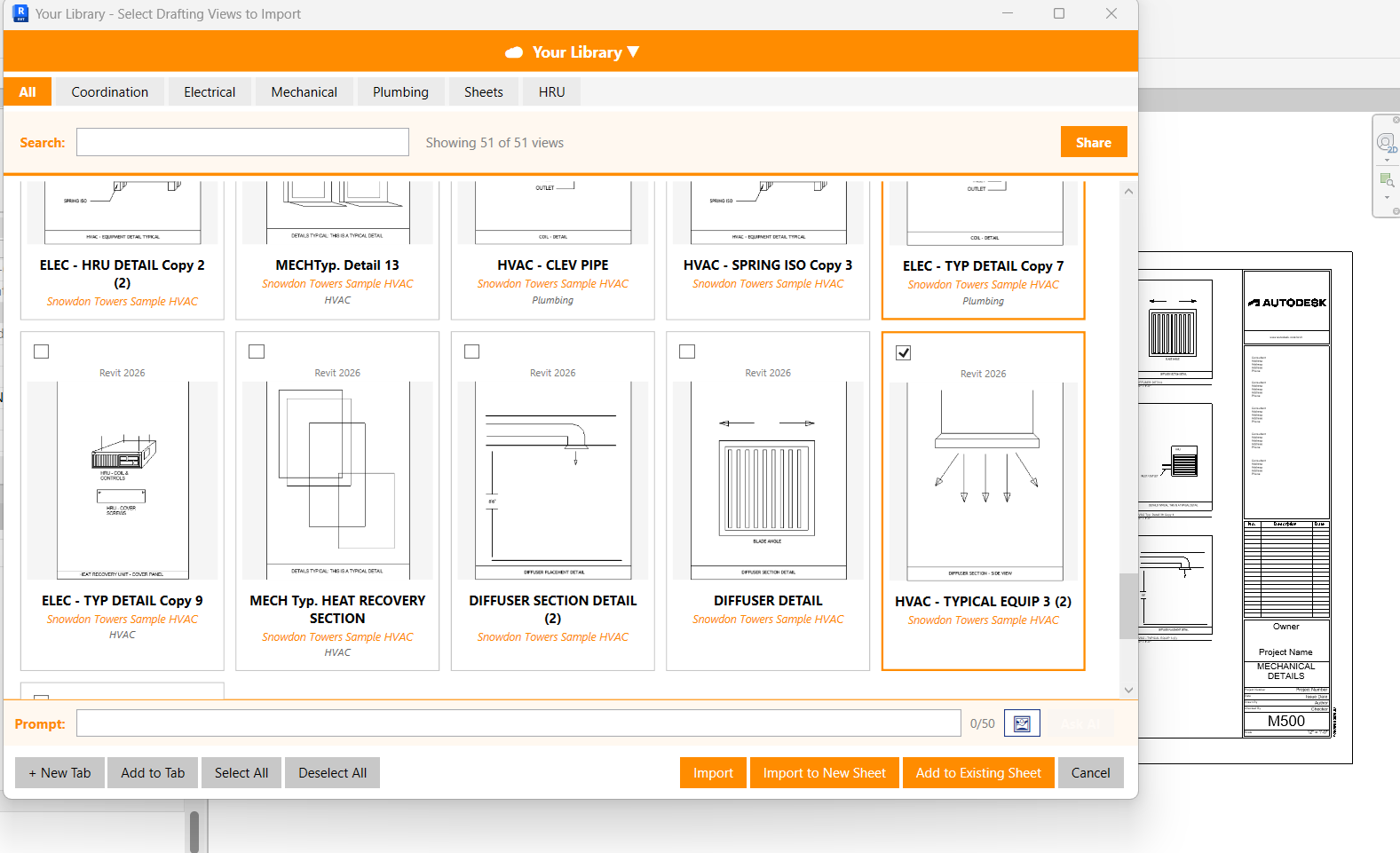This screenshot has width=1400, height=853.
Task: Expand the zoom options dropdown arrow in Revit
Action: tap(1387, 198)
